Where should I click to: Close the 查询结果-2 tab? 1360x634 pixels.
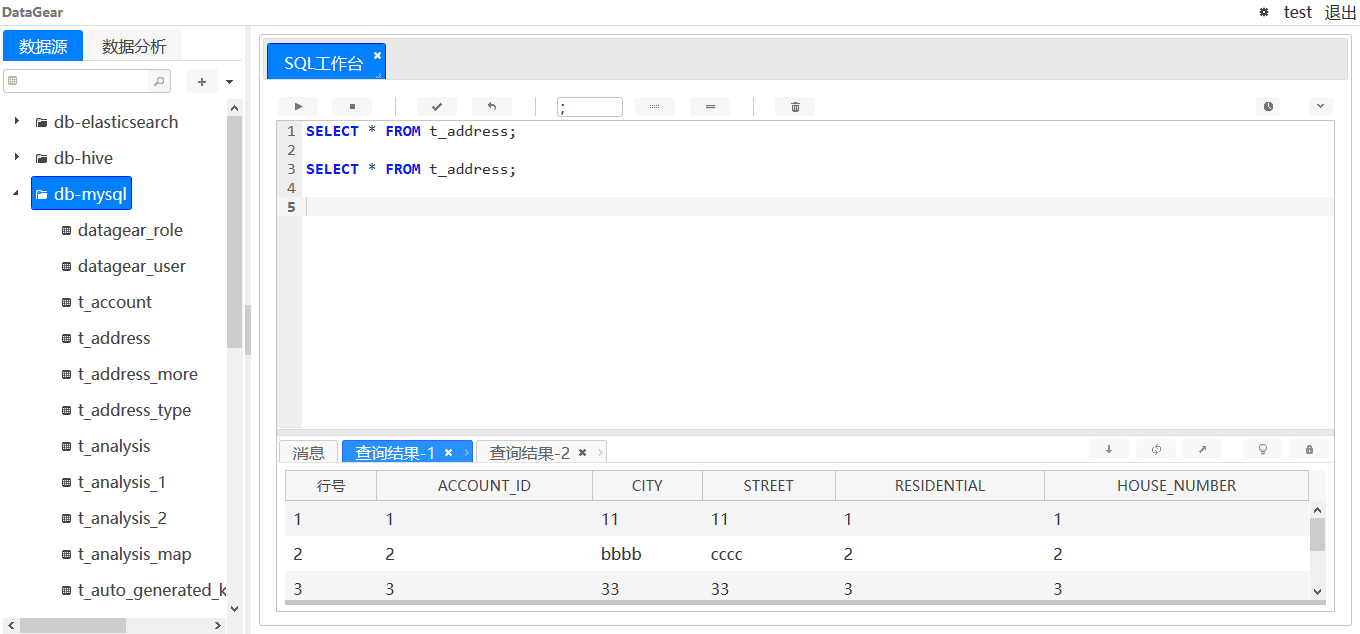(582, 453)
